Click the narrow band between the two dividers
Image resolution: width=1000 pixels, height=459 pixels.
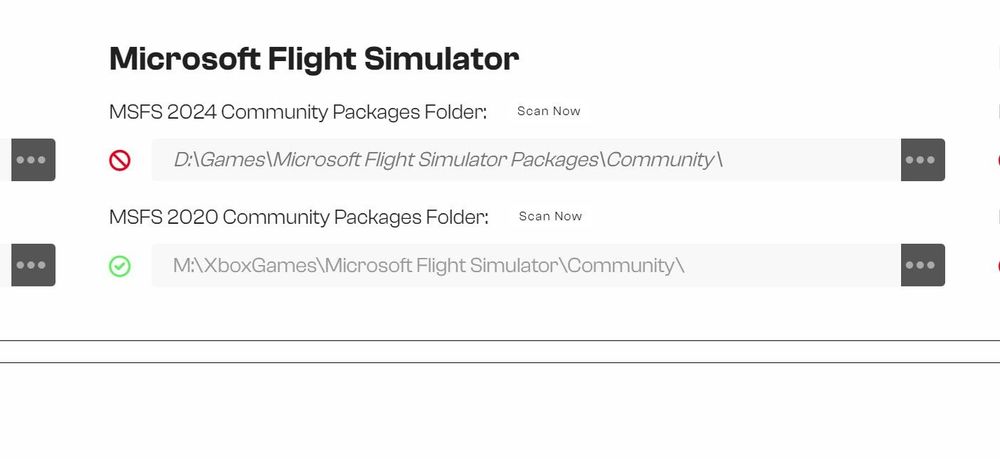tap(500, 352)
